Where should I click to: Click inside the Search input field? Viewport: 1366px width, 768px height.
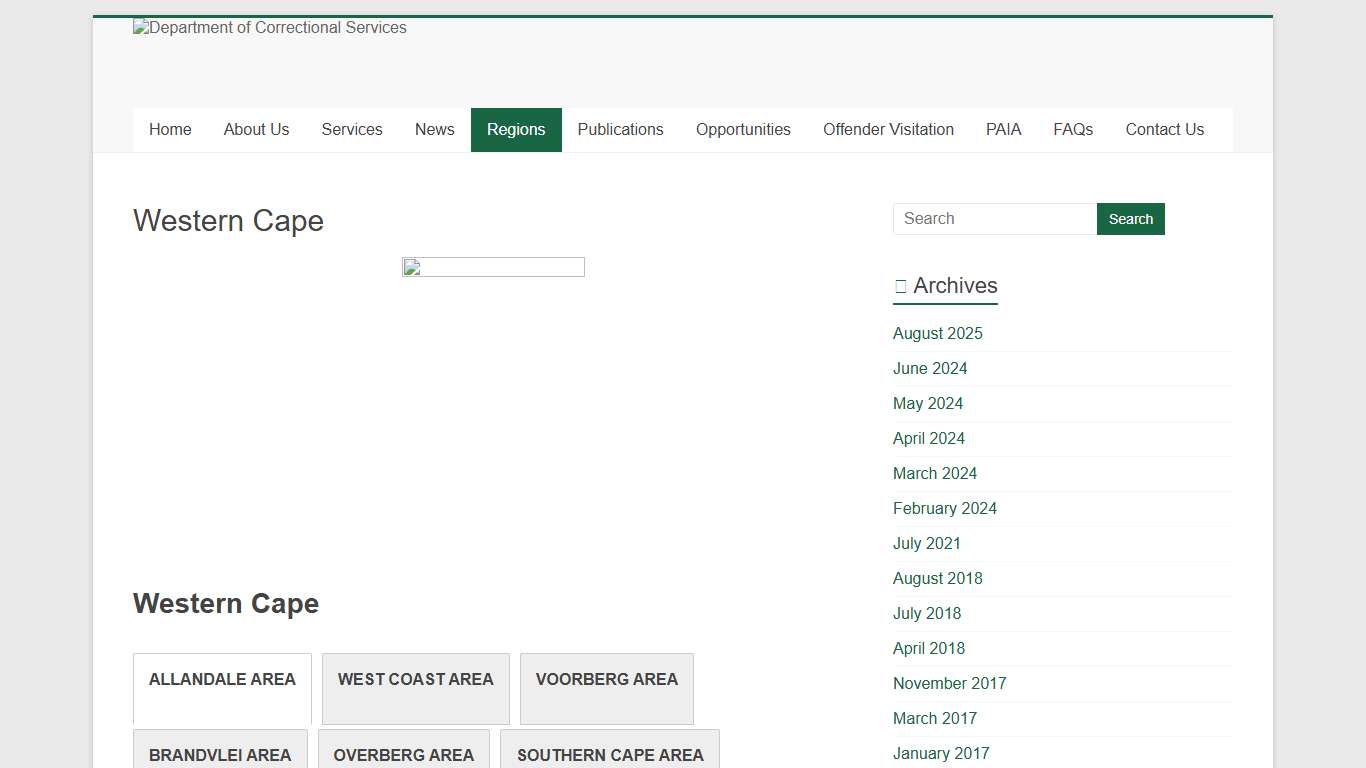click(993, 219)
